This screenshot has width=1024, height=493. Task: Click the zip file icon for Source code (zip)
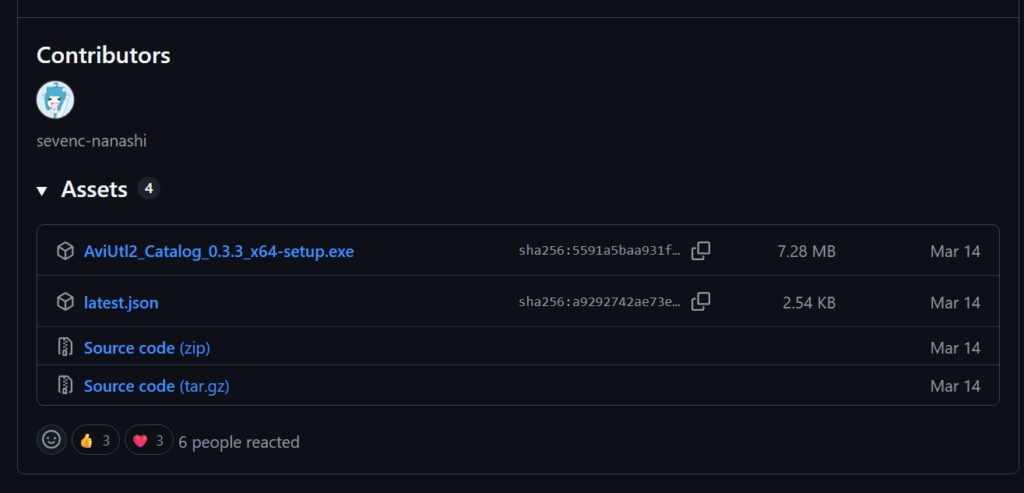click(x=65, y=347)
